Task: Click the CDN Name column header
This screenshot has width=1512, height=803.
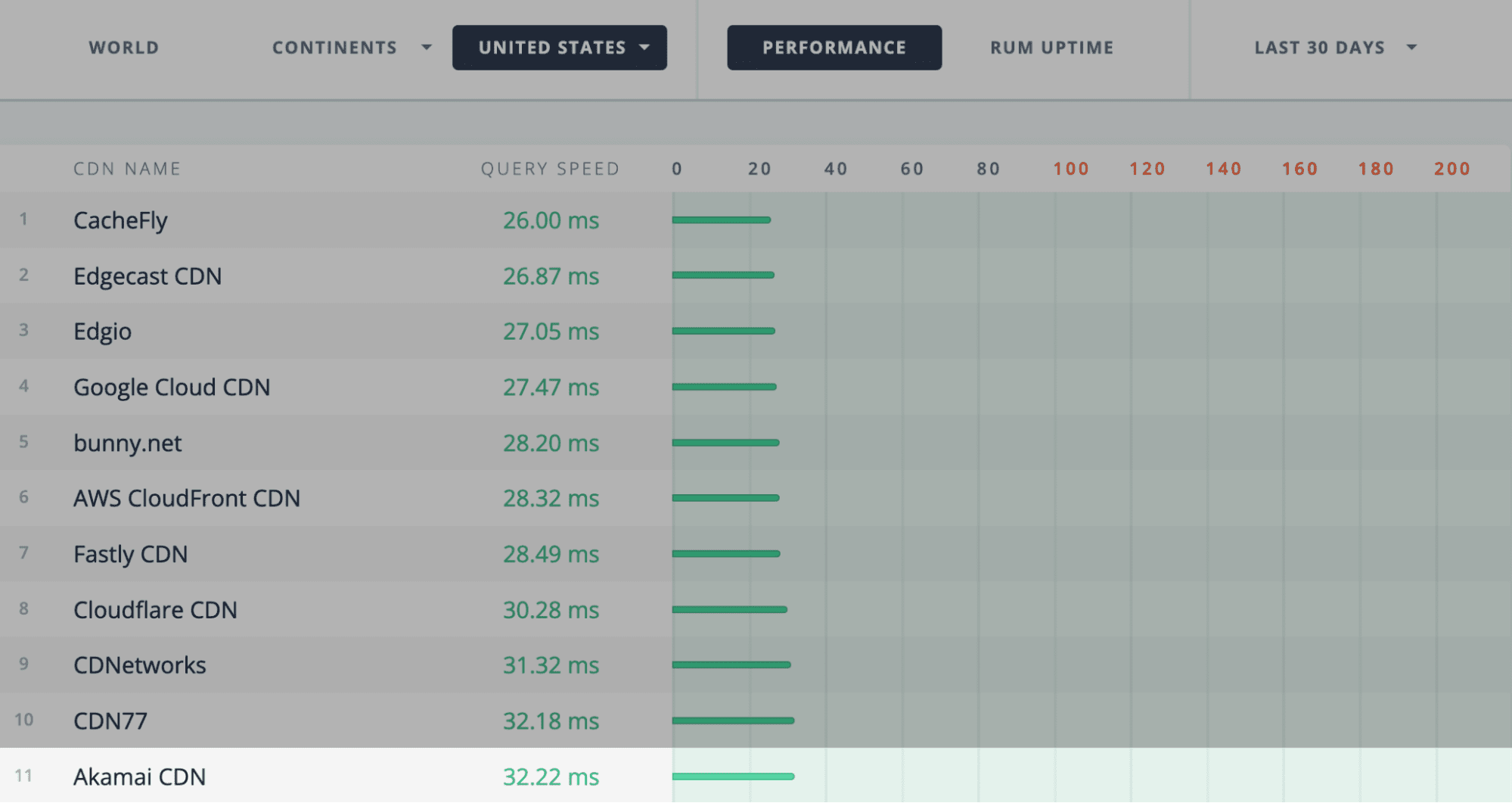Action: coord(127,169)
